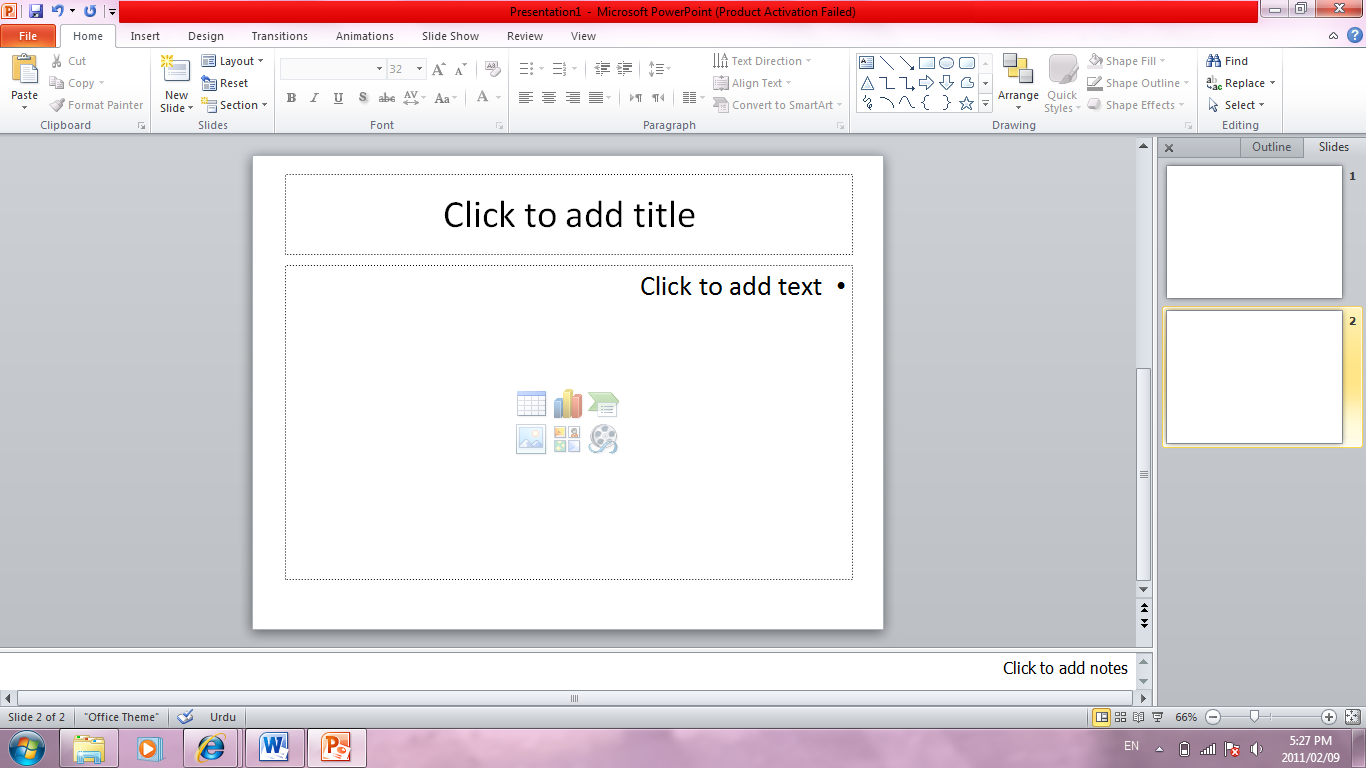Switch to the Transitions tab
Viewport: 1366px width, 768px height.
pyautogui.click(x=280, y=36)
